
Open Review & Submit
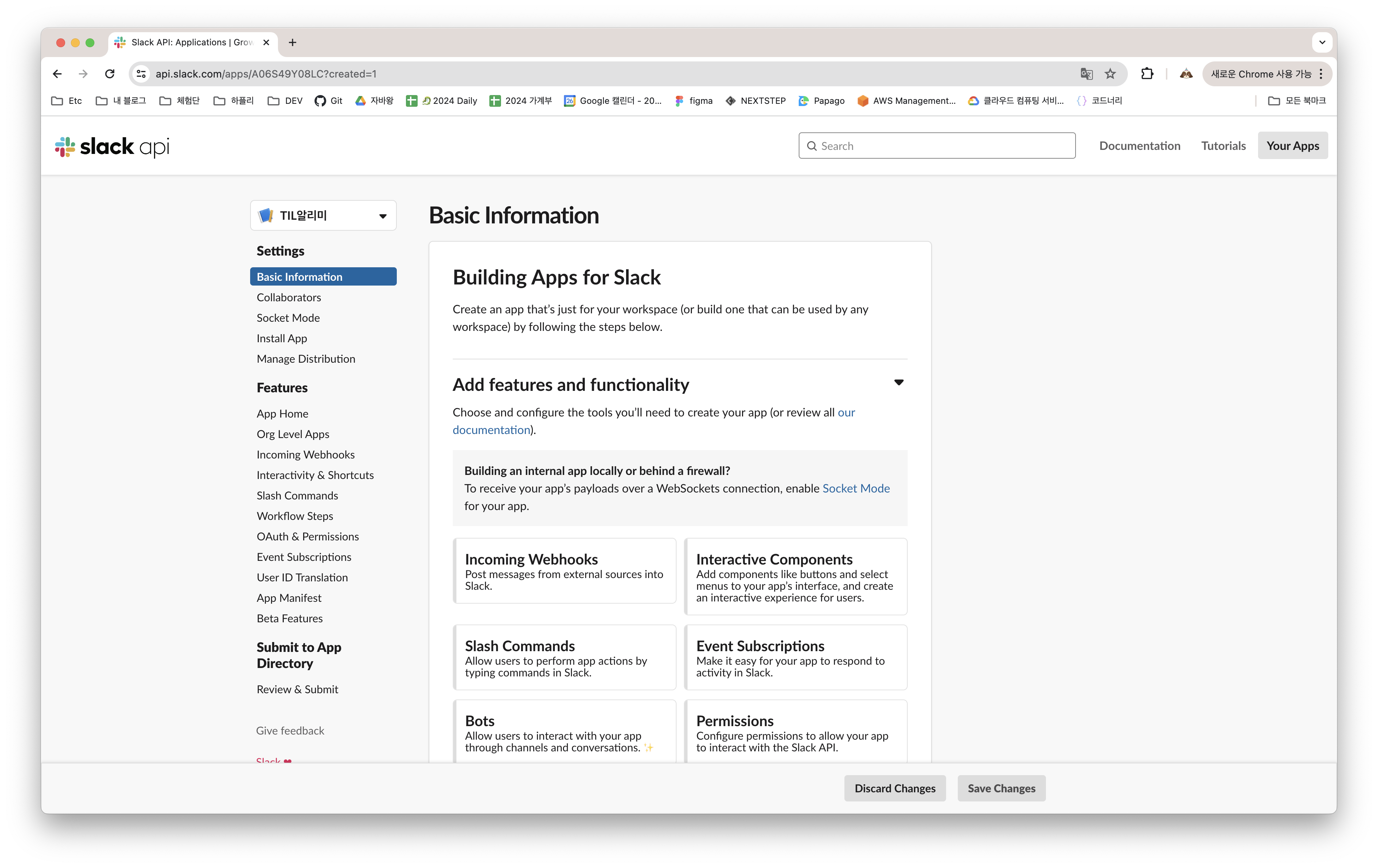tap(297, 690)
